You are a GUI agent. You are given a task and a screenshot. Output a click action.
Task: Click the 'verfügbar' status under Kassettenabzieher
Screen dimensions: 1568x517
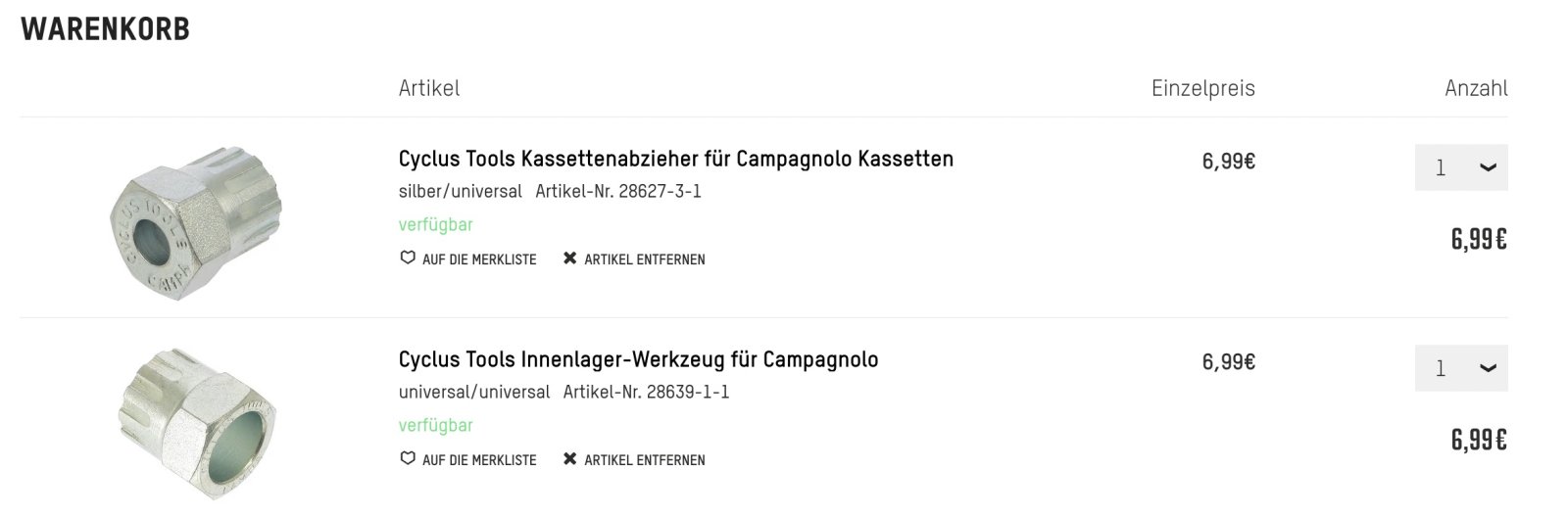(x=435, y=224)
